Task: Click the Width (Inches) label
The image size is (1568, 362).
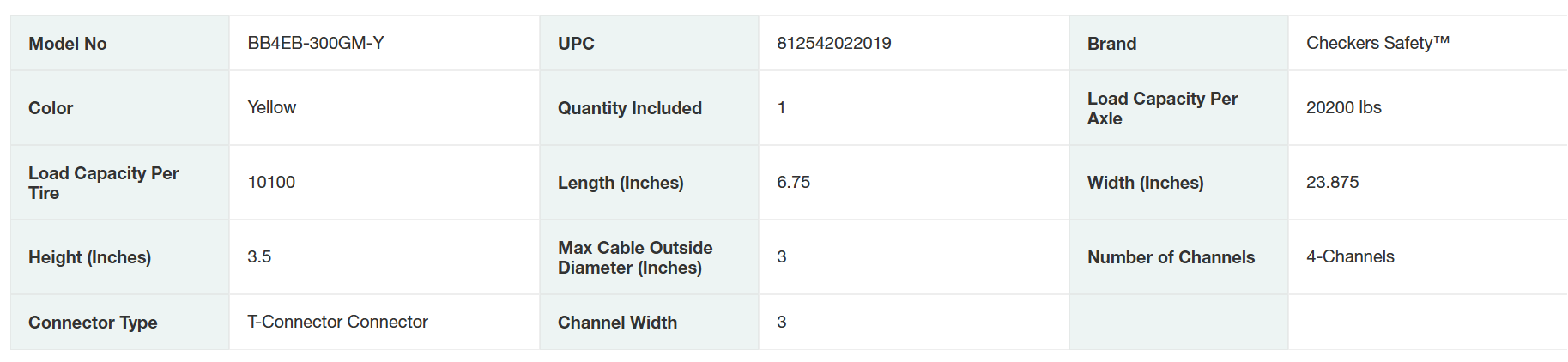Action: 1145,183
